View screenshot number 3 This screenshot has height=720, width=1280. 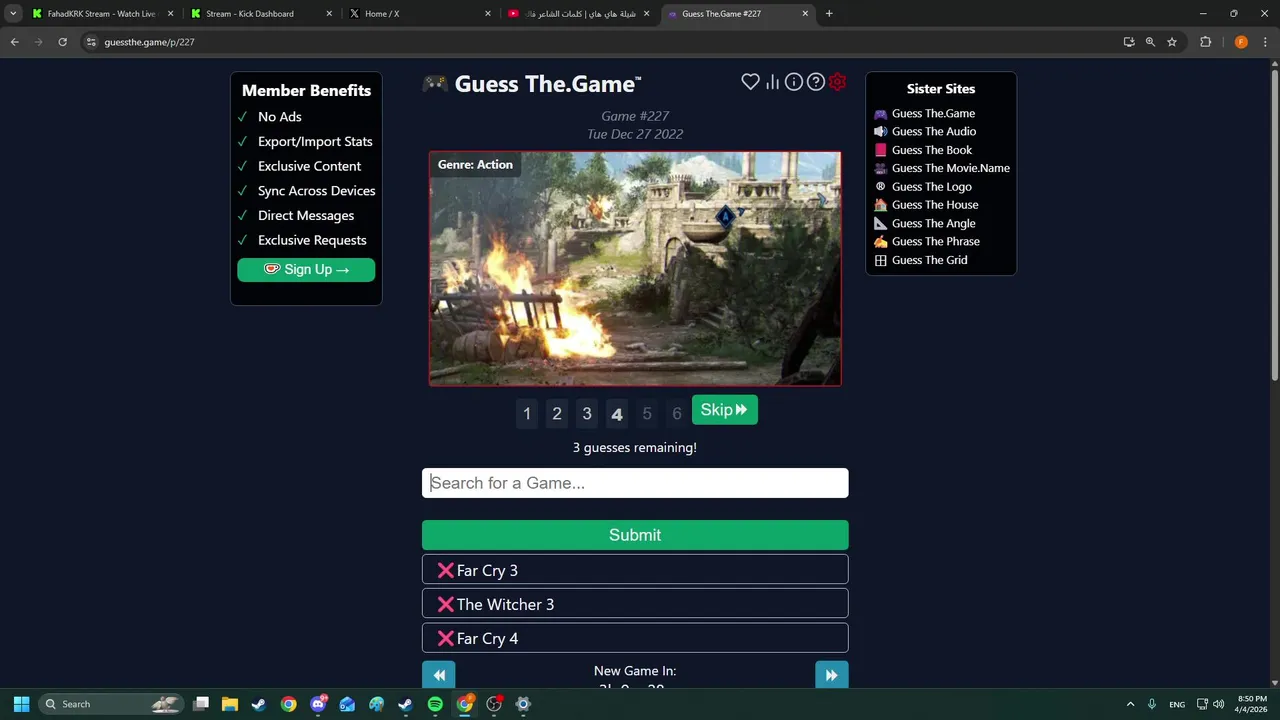[x=587, y=413]
